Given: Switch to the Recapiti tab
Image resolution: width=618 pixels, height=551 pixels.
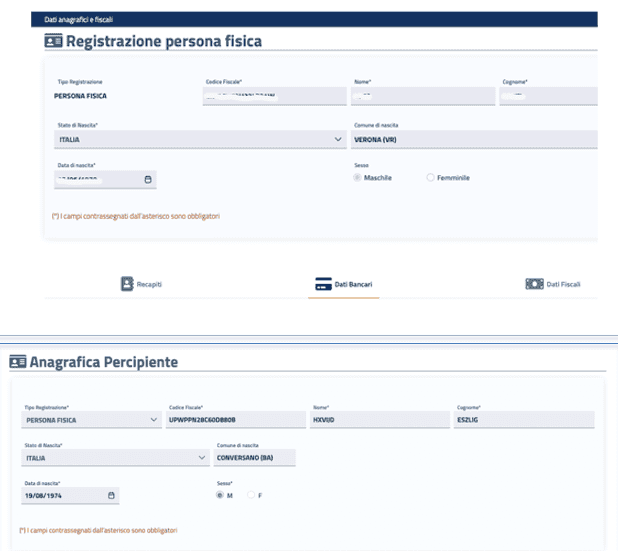Looking at the screenshot, I should click(141, 284).
